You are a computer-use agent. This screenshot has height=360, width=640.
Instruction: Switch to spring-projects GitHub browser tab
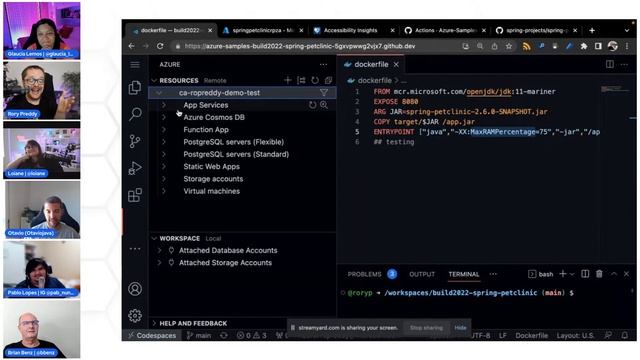[x=536, y=30]
